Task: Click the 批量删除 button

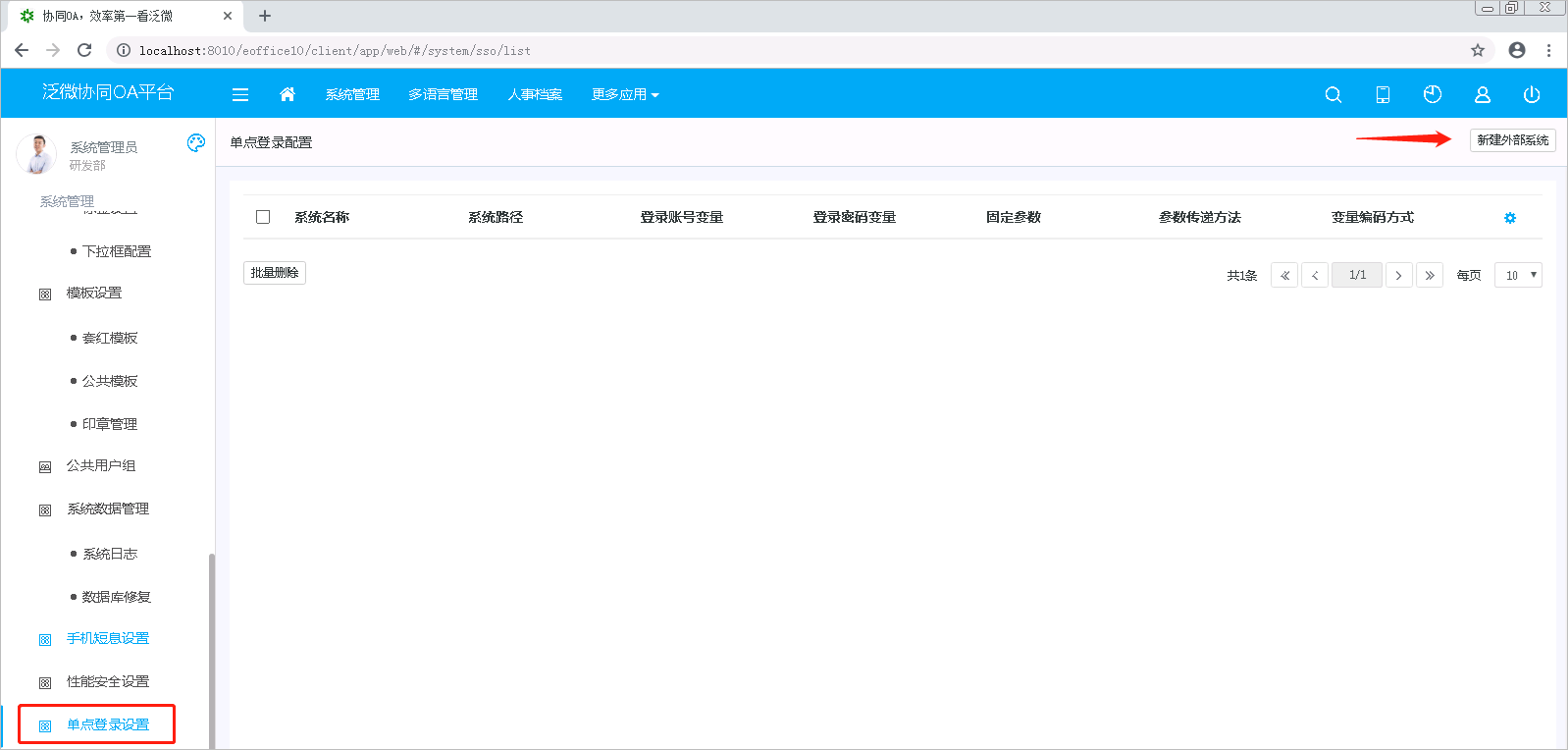Action: (x=275, y=273)
